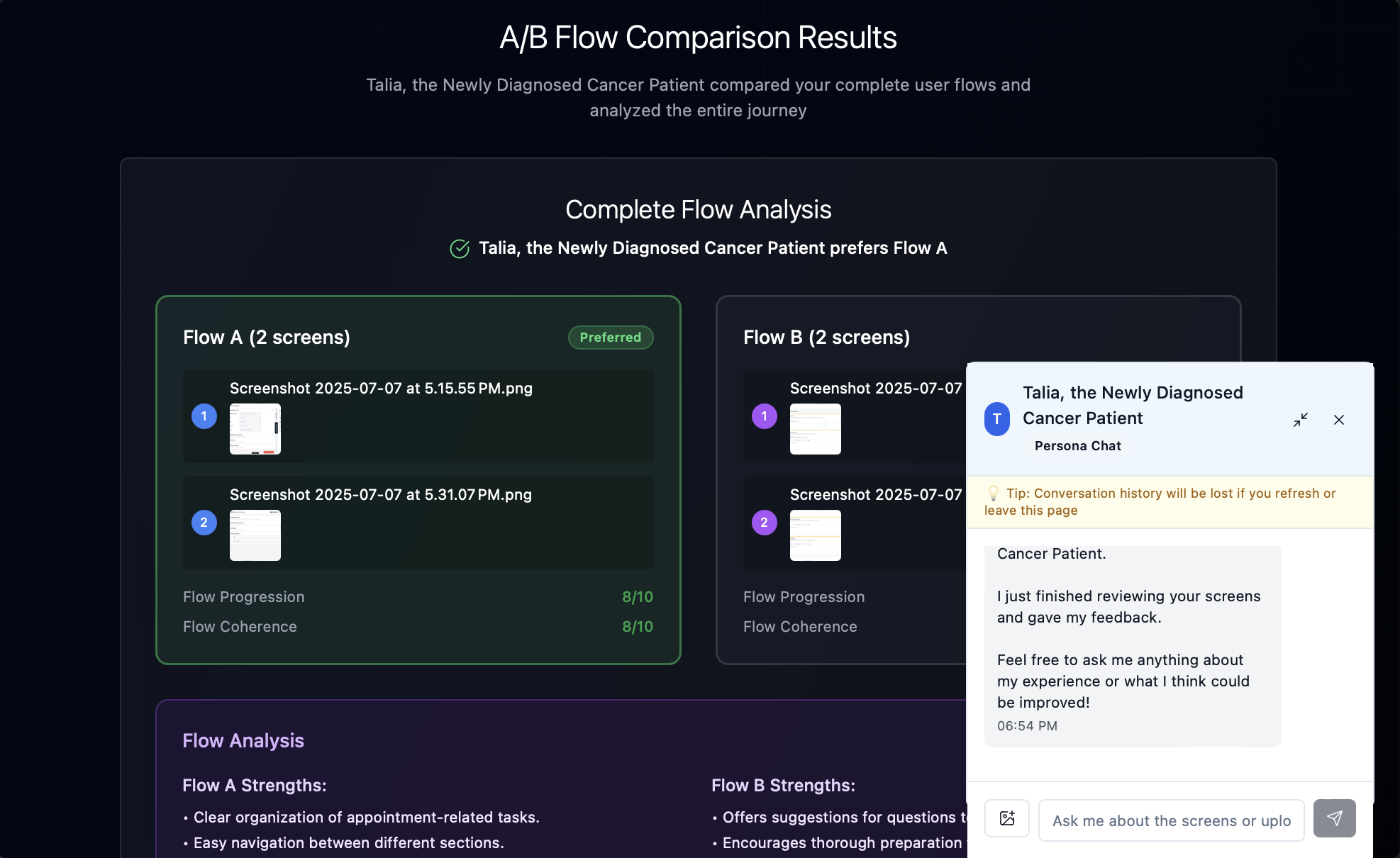Click the green checkmark icon beside preference text
The width and height of the screenshot is (1400, 858).
click(460, 249)
